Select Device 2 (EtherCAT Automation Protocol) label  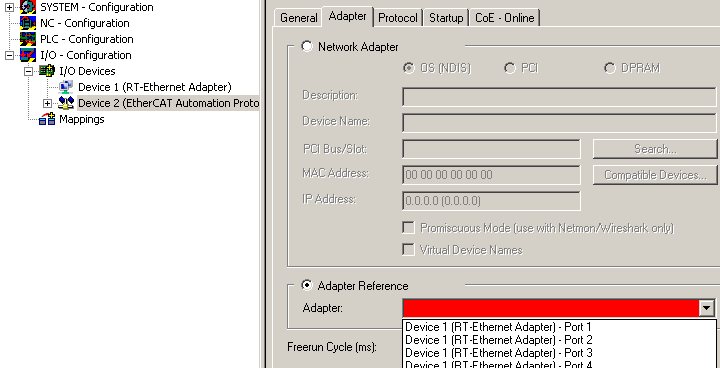pyautogui.click(x=169, y=103)
